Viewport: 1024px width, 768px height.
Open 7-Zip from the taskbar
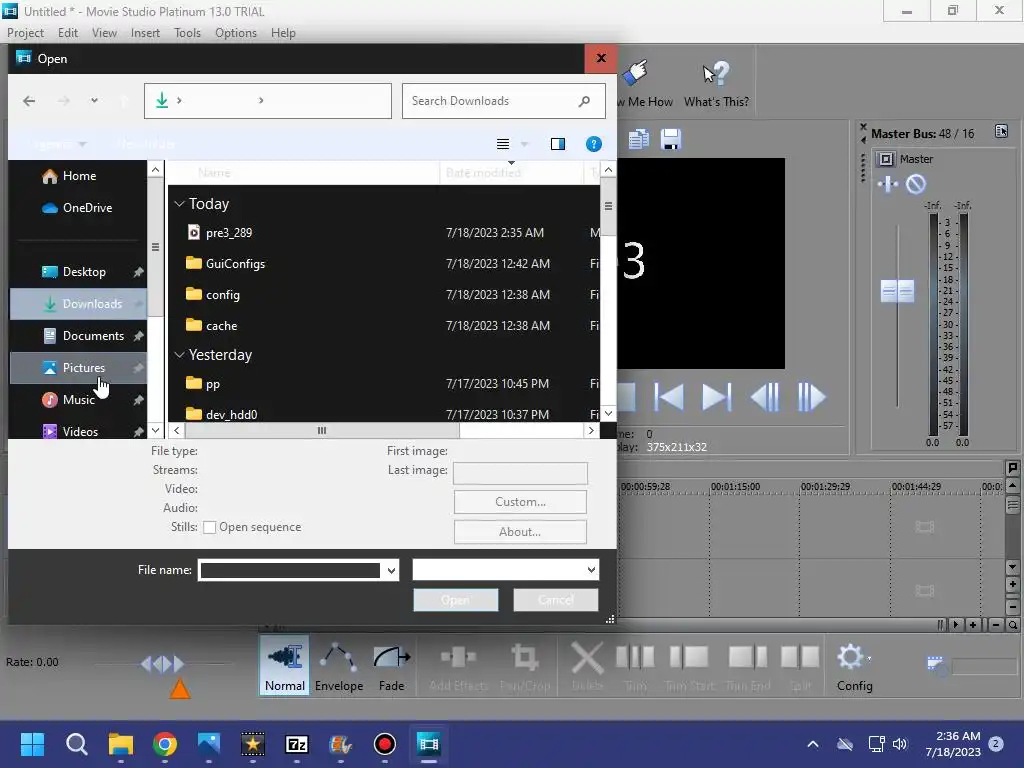(x=297, y=744)
